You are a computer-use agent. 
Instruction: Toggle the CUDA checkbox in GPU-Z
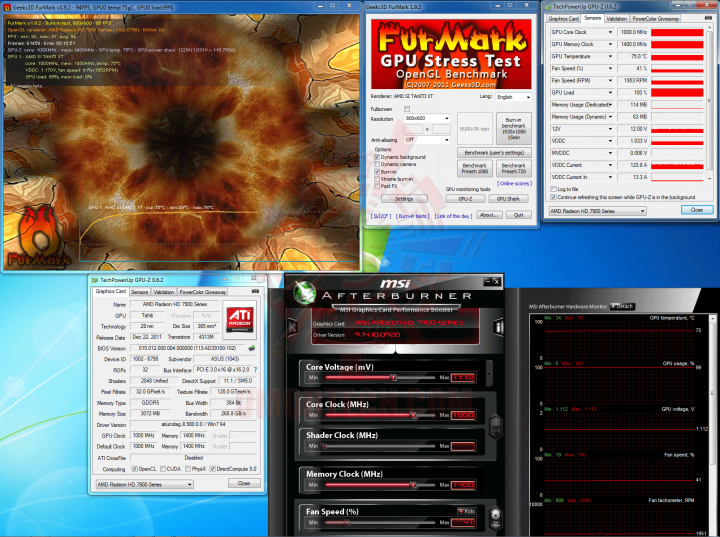coord(163,469)
